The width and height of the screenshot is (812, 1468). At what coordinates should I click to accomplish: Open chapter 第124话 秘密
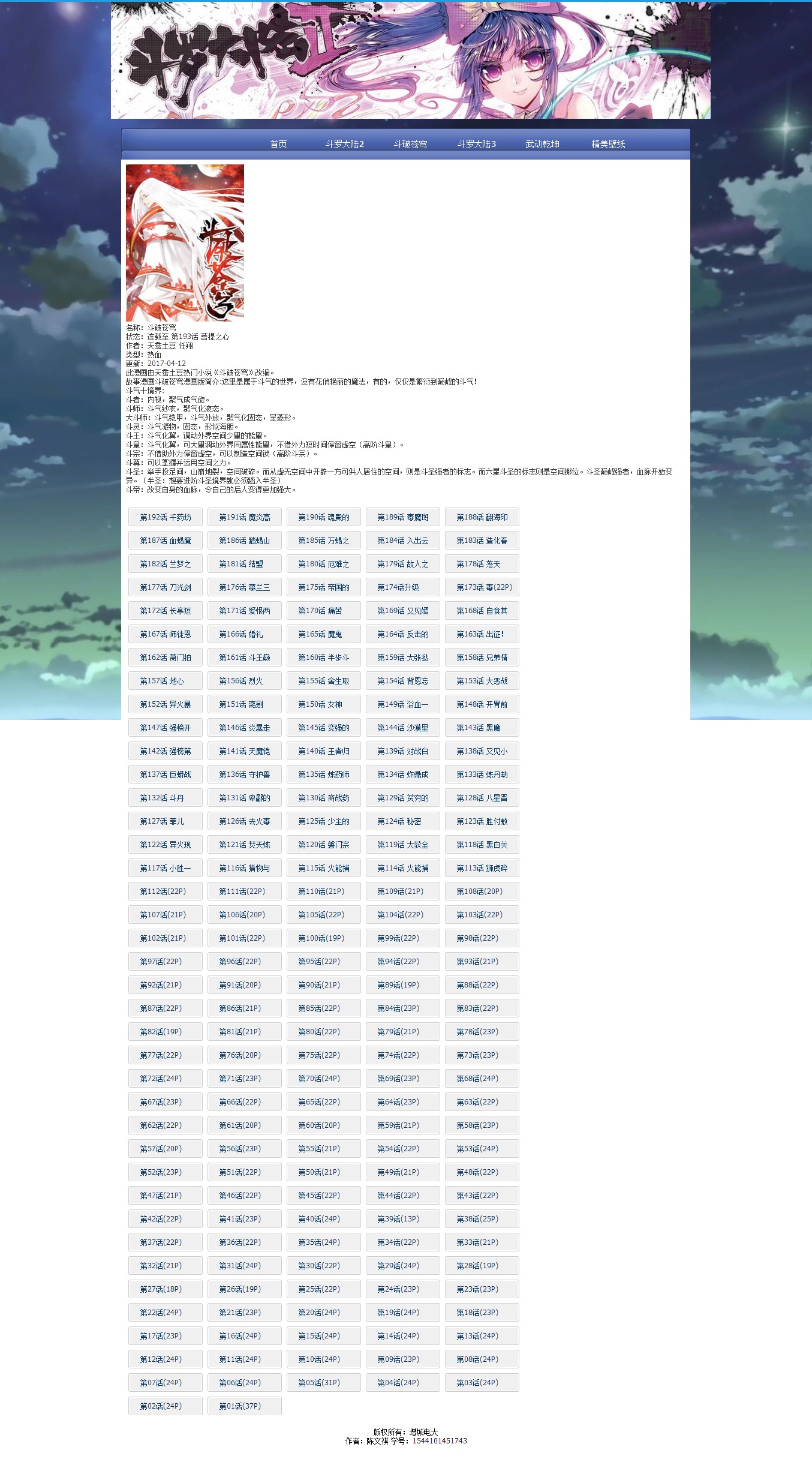coord(403,821)
